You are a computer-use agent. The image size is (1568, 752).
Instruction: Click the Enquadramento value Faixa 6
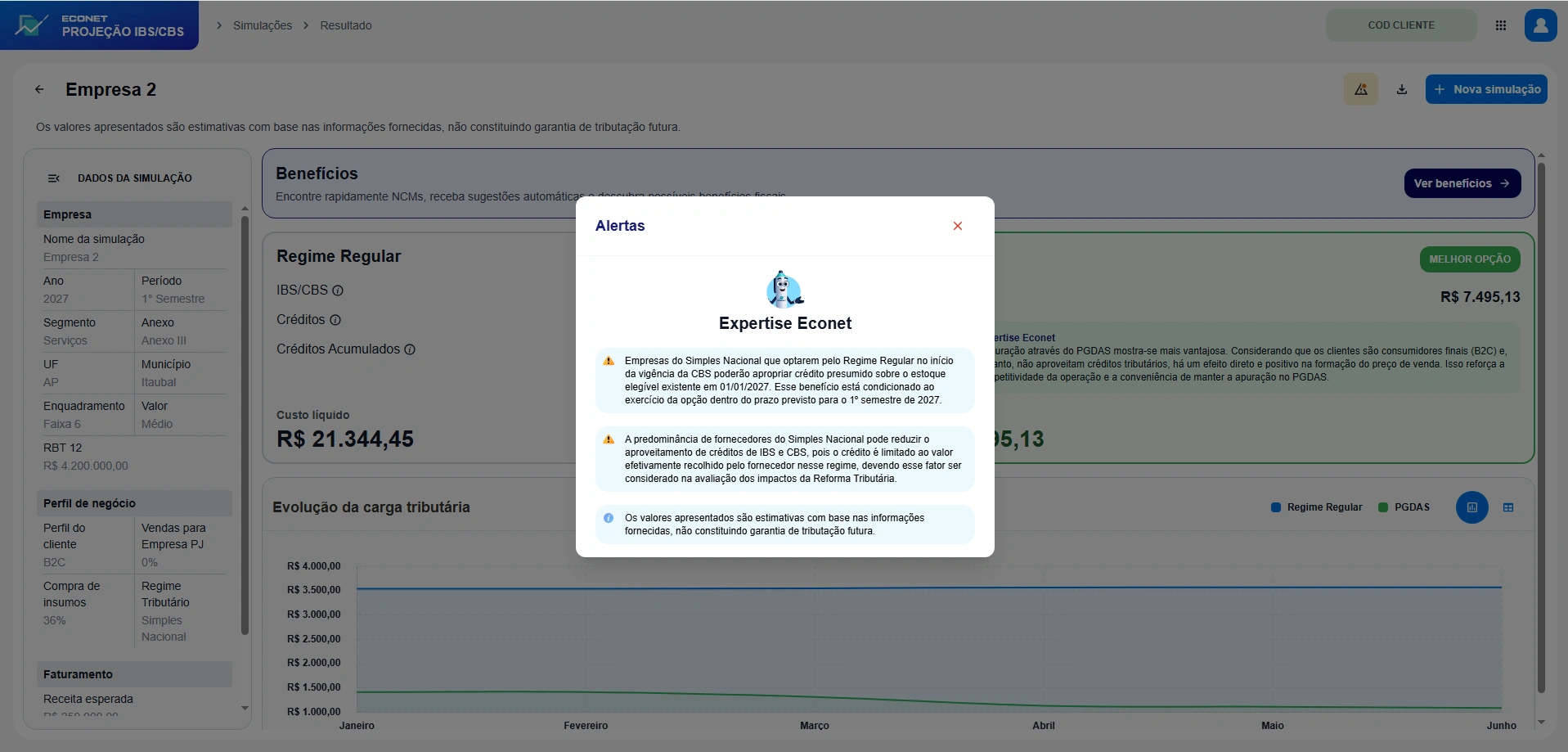coord(62,424)
